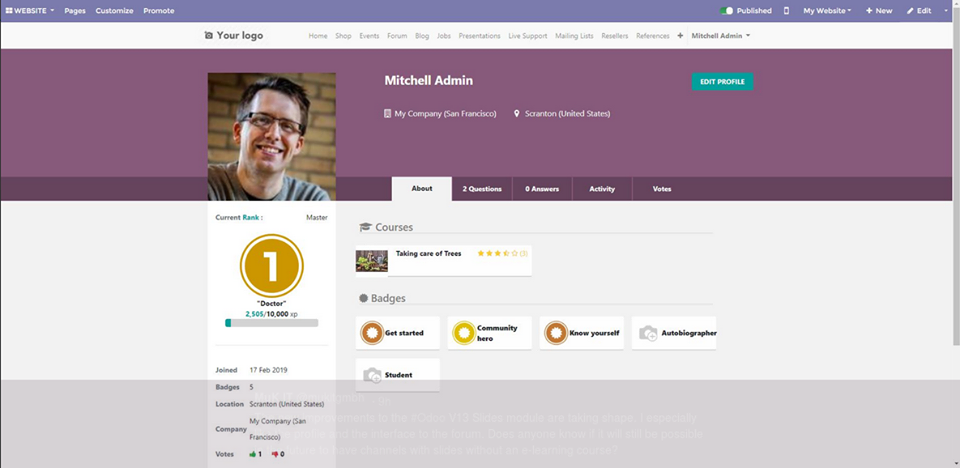The width and height of the screenshot is (960, 468).
Task: Open the Mitchell Admin user menu
Action: point(721,36)
